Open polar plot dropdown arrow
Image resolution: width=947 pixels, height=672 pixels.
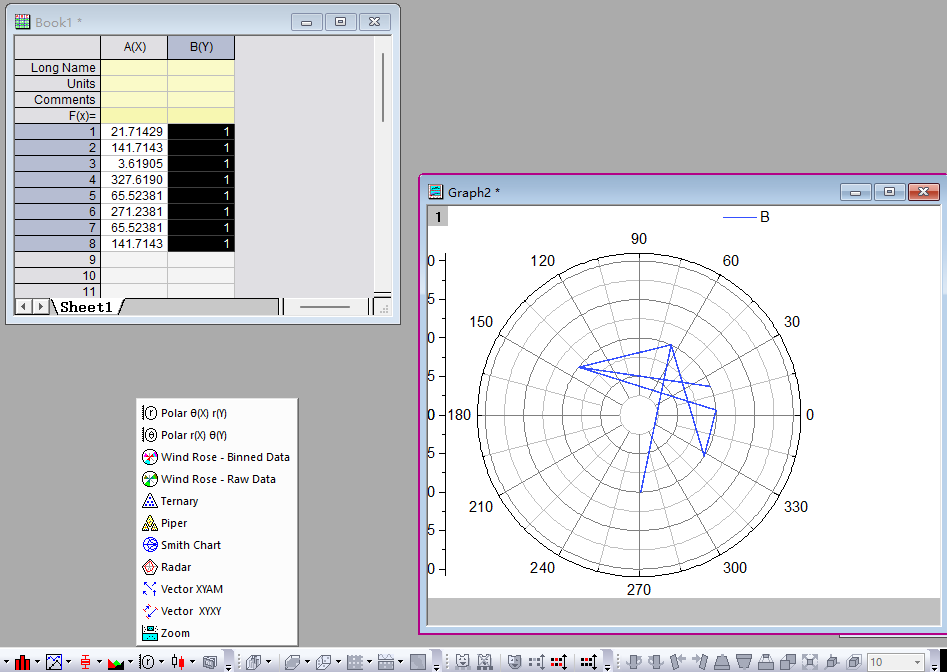[x=161, y=662]
